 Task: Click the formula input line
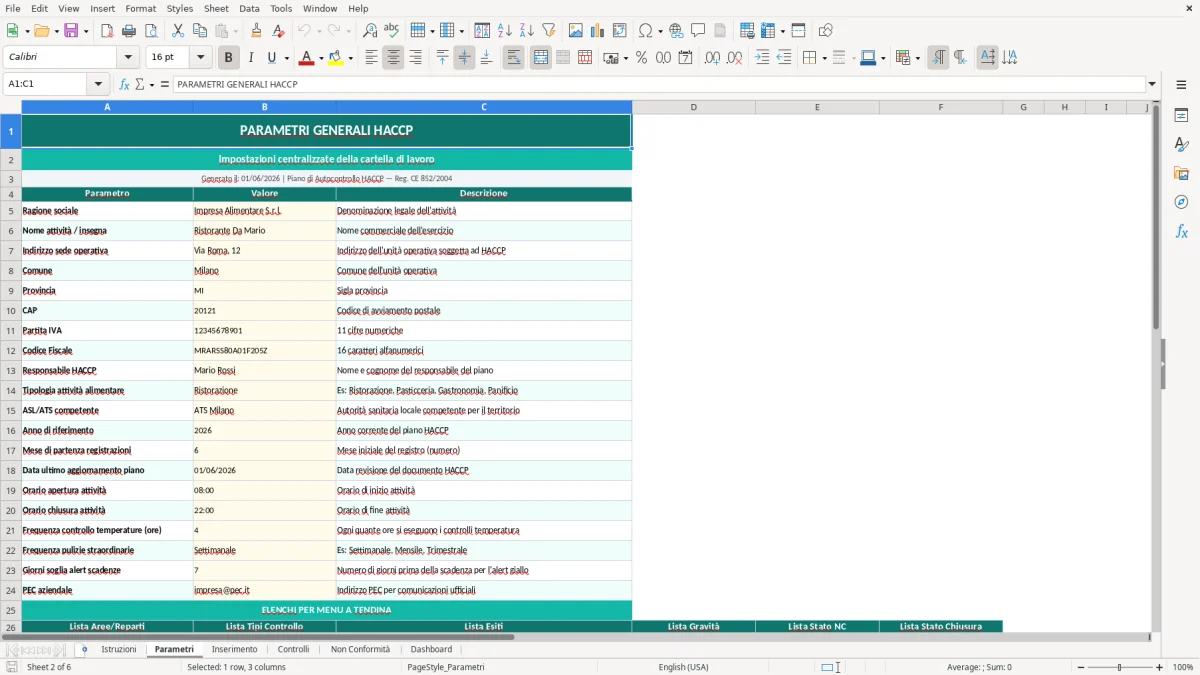pos(658,84)
